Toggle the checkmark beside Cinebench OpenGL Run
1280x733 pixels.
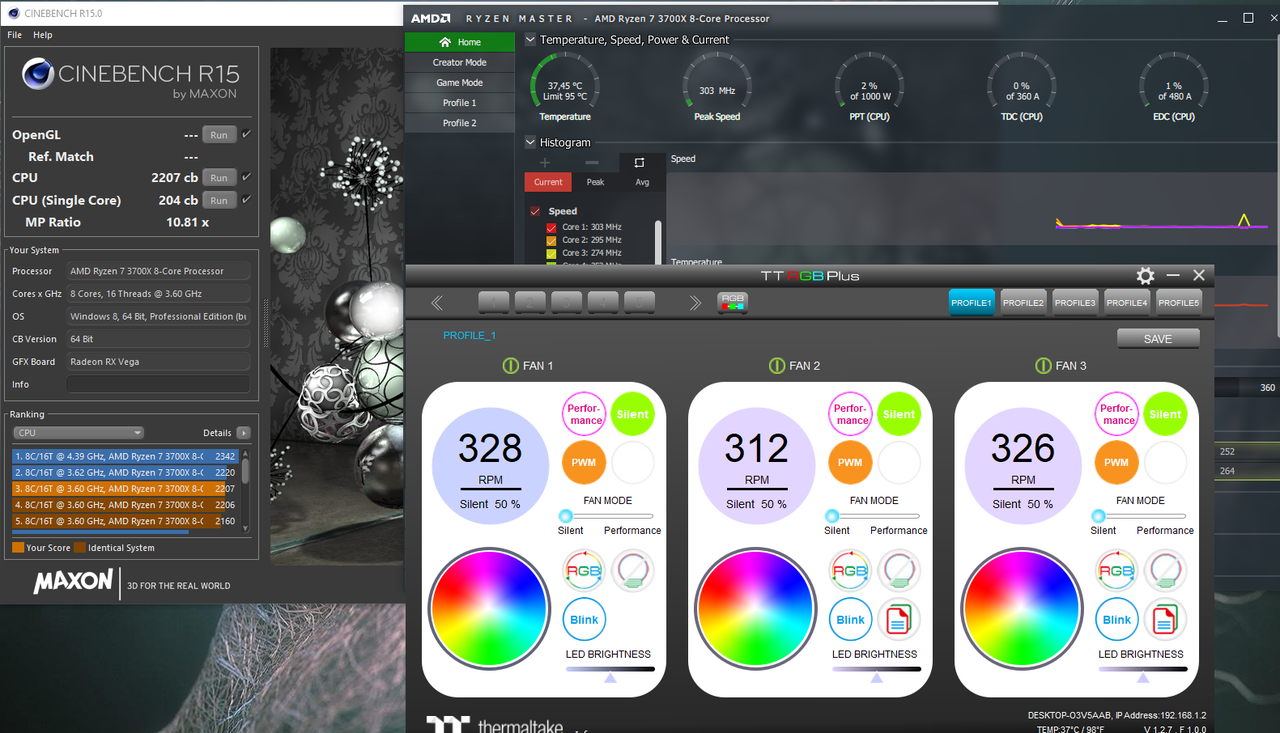tap(246, 134)
